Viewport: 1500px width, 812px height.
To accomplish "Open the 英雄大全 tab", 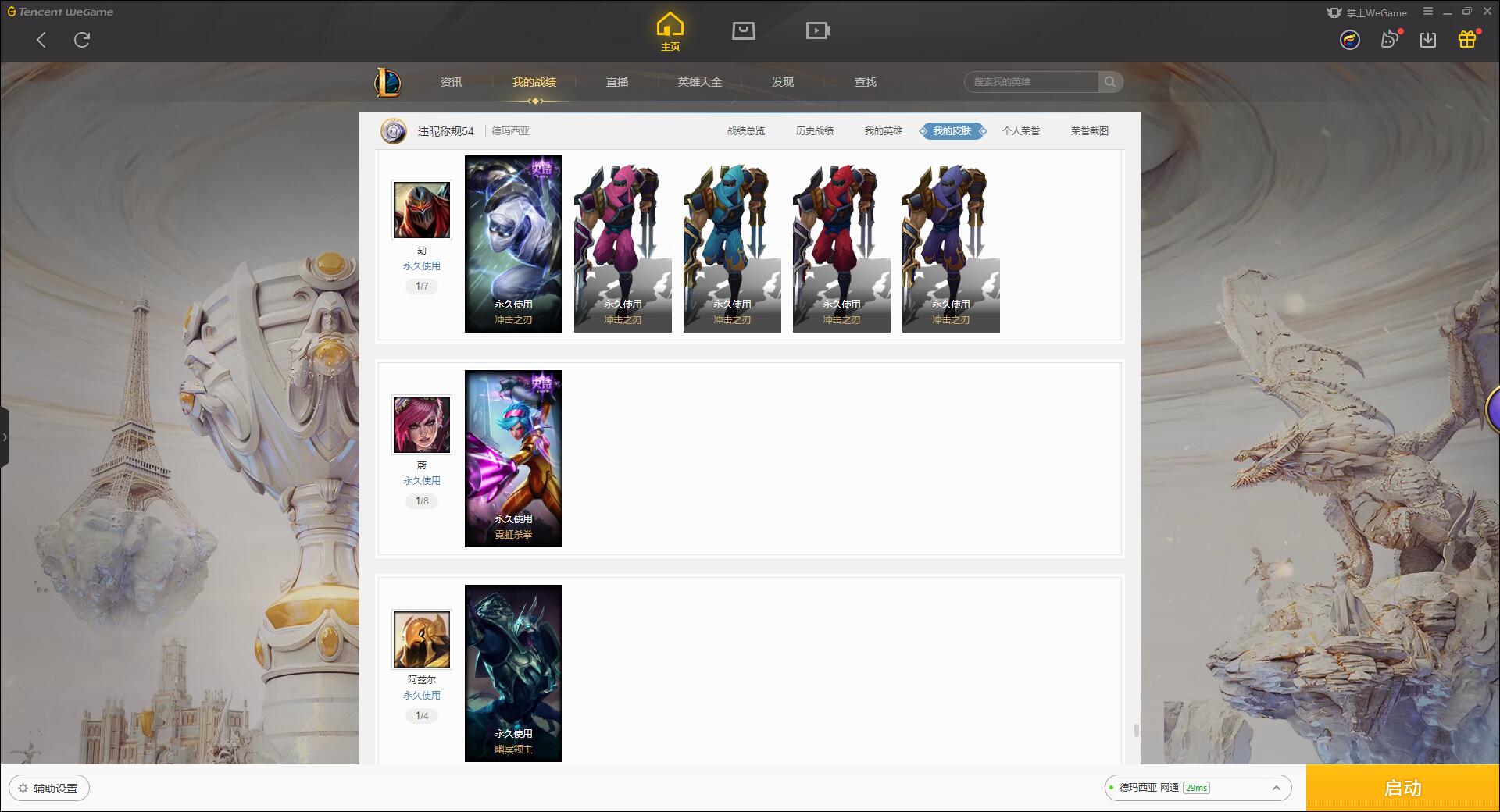I will click(700, 82).
